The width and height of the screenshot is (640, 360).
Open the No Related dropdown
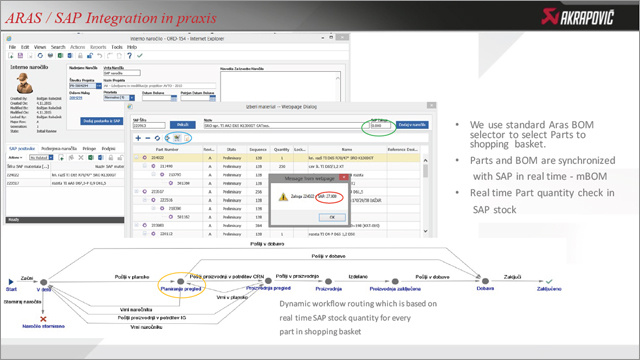[x=41, y=158]
